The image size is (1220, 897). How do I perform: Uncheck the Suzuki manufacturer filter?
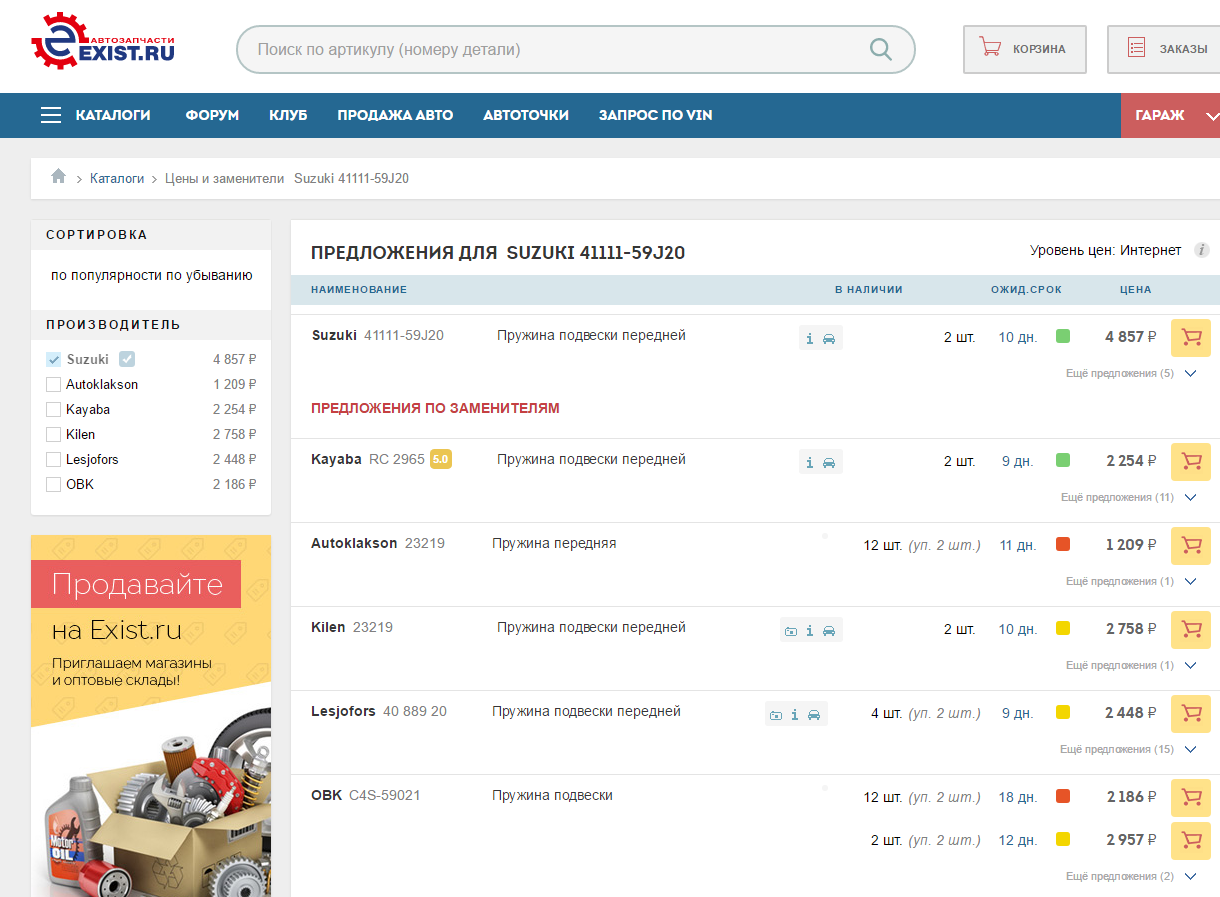tap(54, 360)
